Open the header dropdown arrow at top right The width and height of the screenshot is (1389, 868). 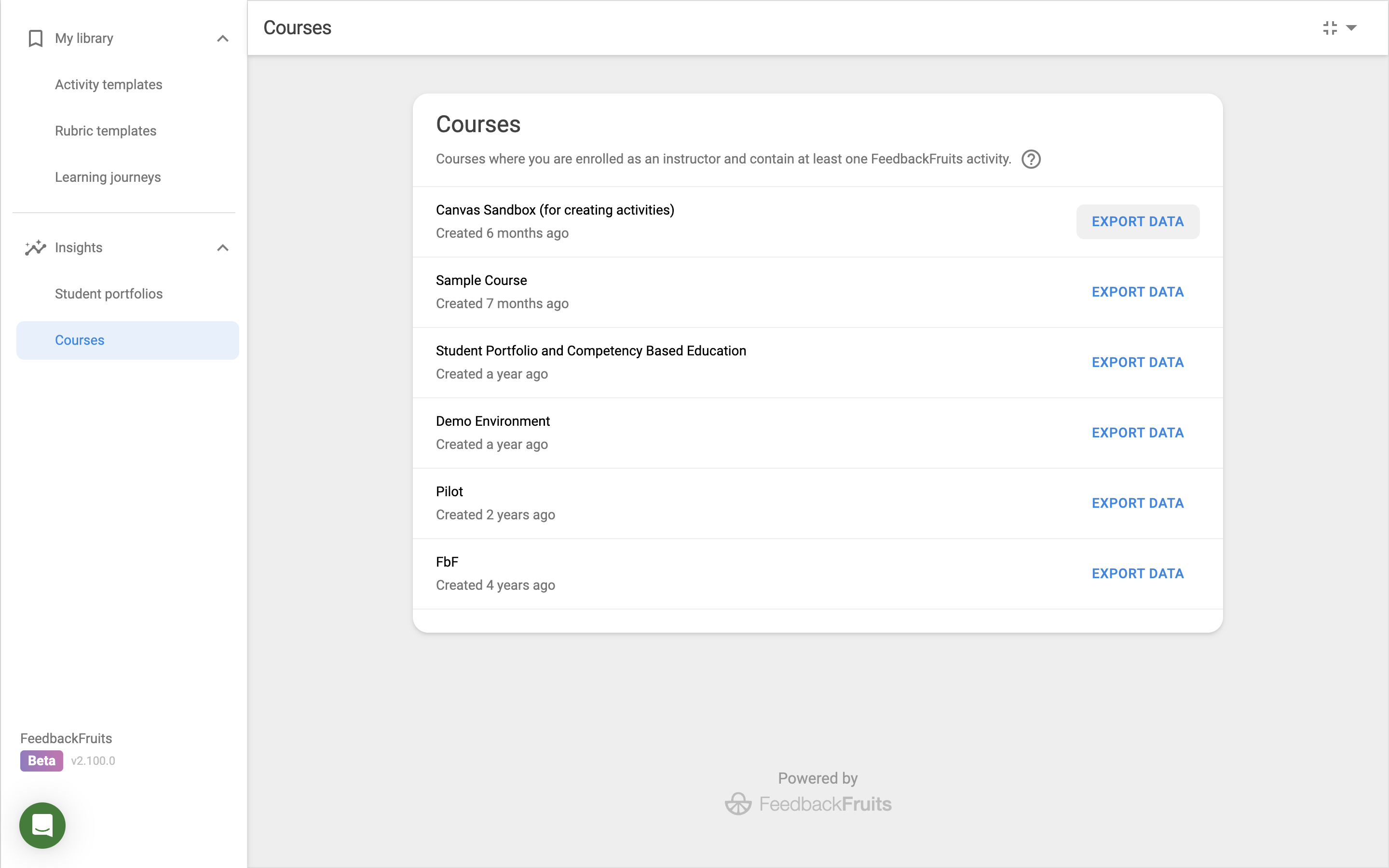(1351, 27)
